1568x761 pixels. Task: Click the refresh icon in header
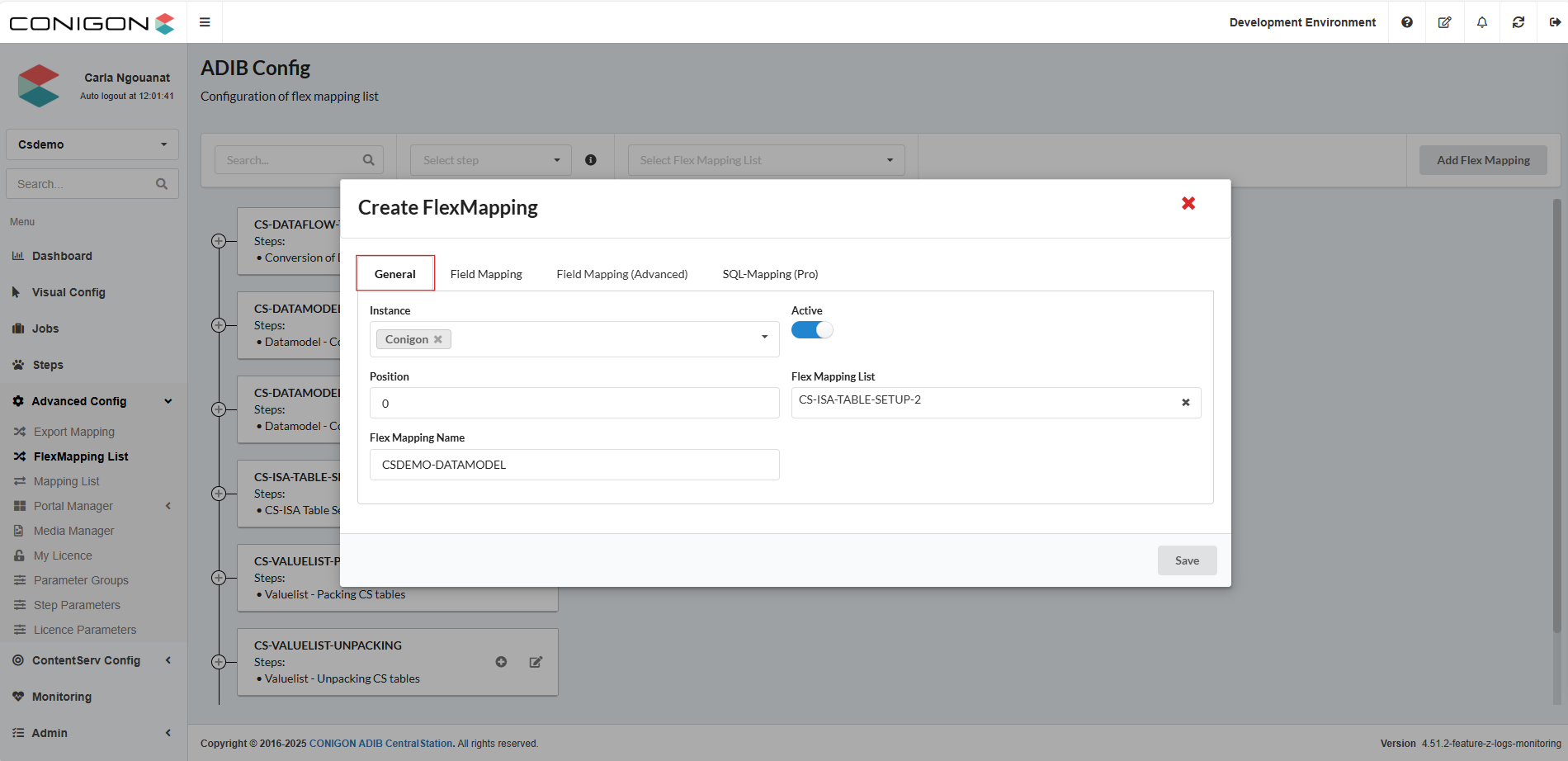coord(1518,22)
